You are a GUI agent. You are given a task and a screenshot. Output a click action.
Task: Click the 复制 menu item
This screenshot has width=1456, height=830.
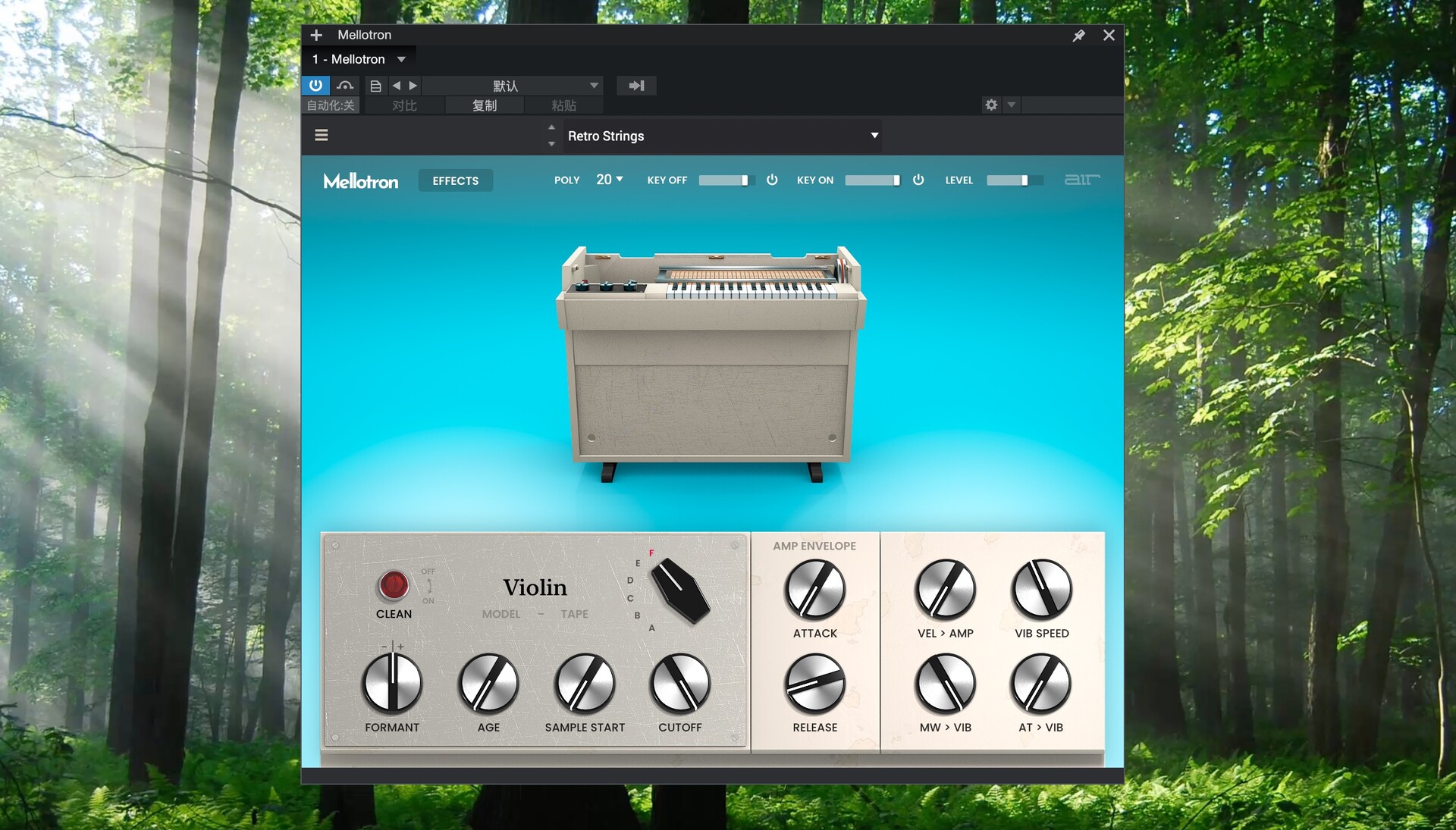coord(485,105)
